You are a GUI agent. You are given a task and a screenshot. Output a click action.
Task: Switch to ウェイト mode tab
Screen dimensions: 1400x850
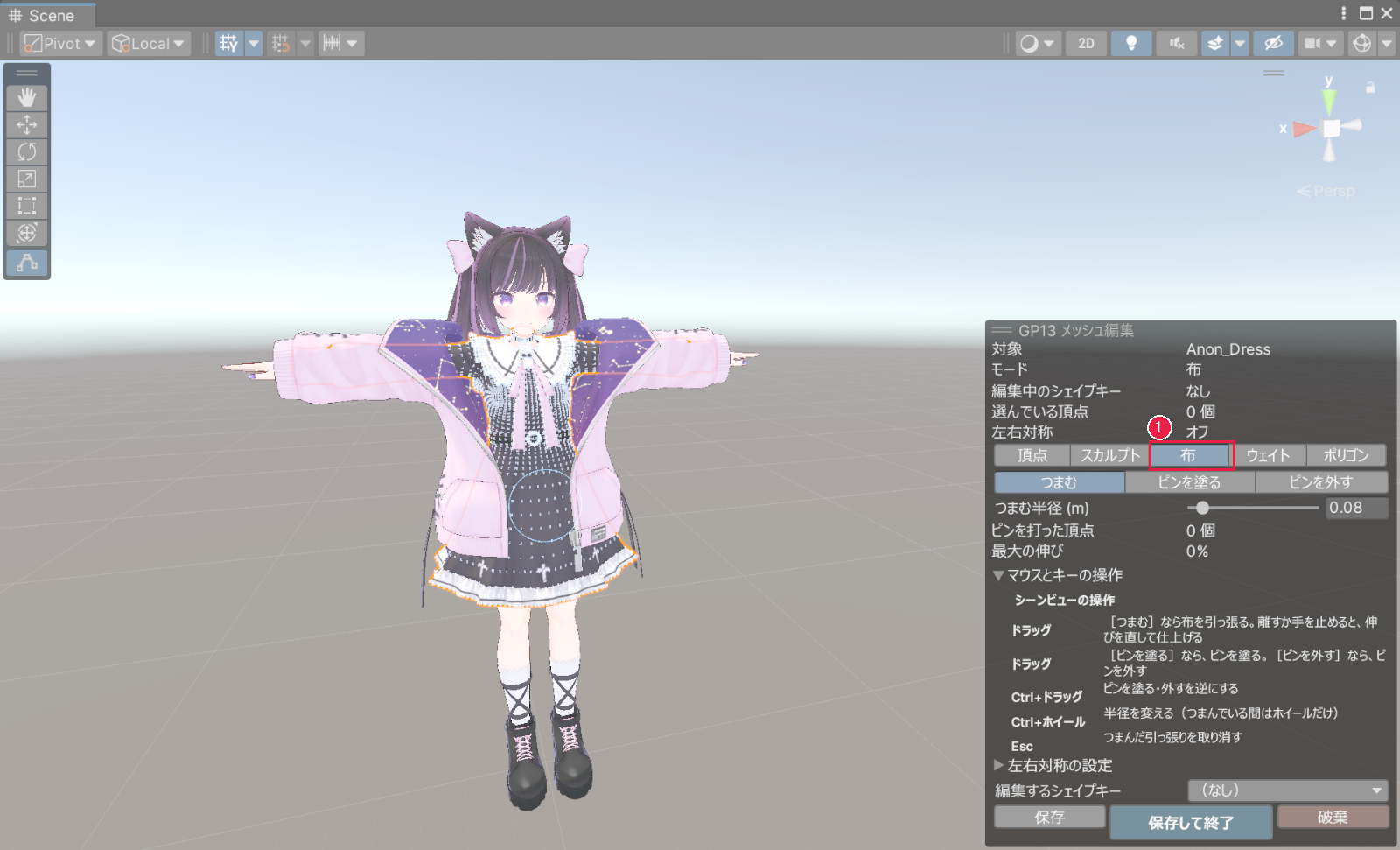1268,455
